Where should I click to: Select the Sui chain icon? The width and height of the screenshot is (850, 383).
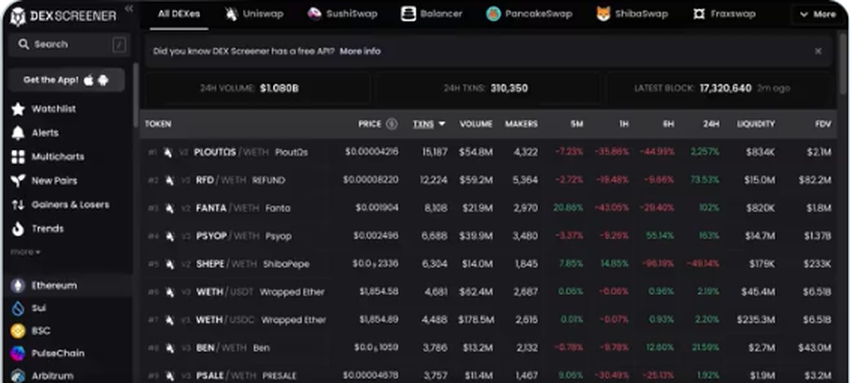click(18, 308)
